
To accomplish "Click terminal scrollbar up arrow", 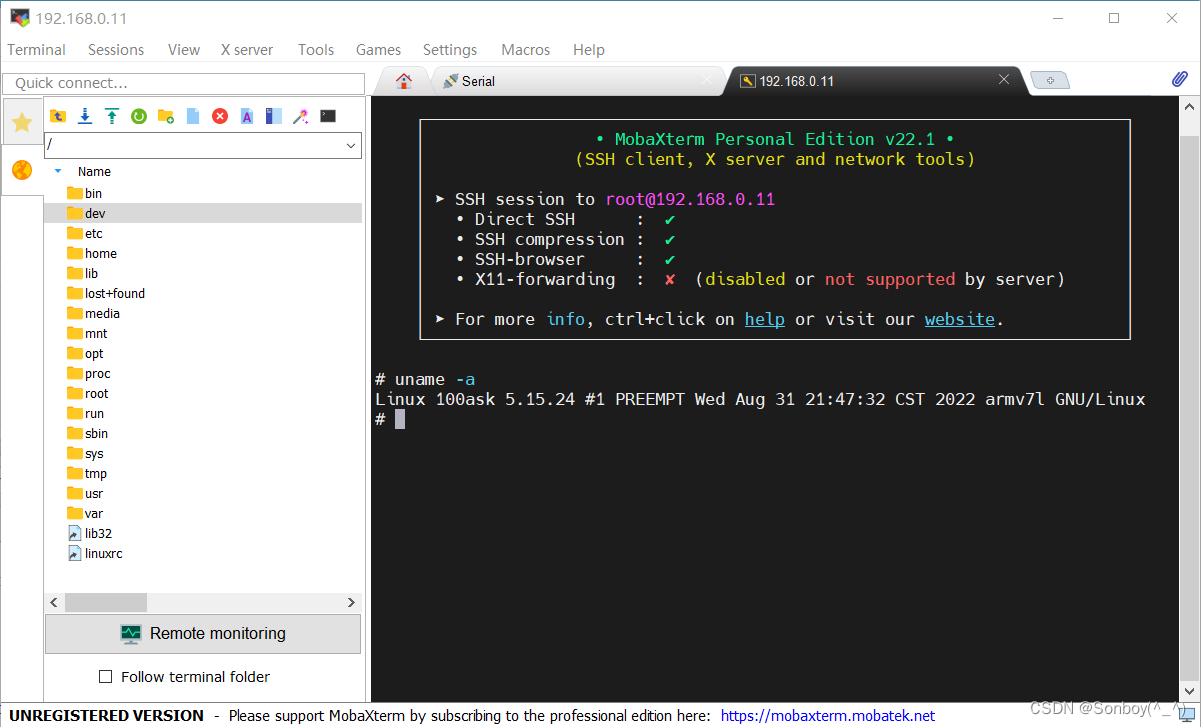I will (x=1190, y=106).
